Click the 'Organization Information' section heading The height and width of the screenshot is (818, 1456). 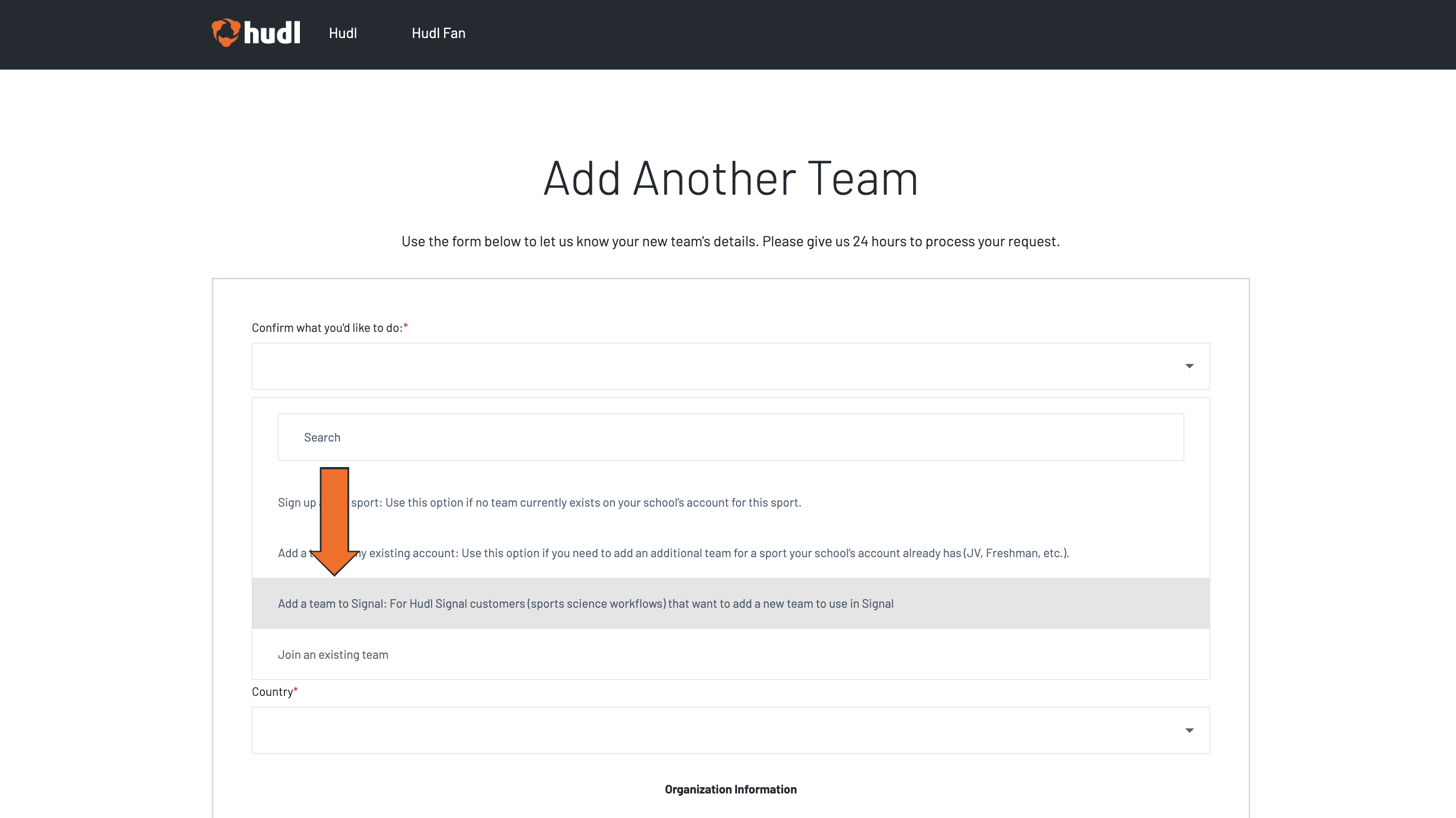pyautogui.click(x=731, y=789)
